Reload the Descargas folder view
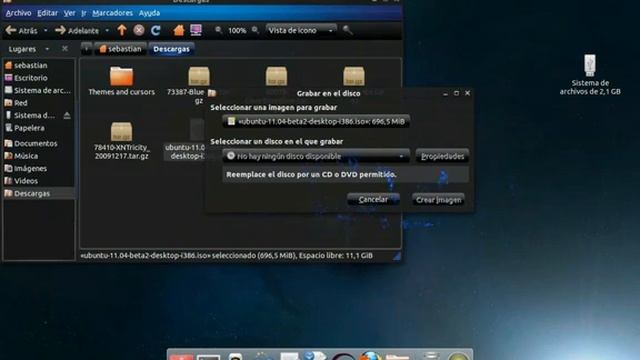Screen dimensions: 640x360 click(x=156, y=30)
